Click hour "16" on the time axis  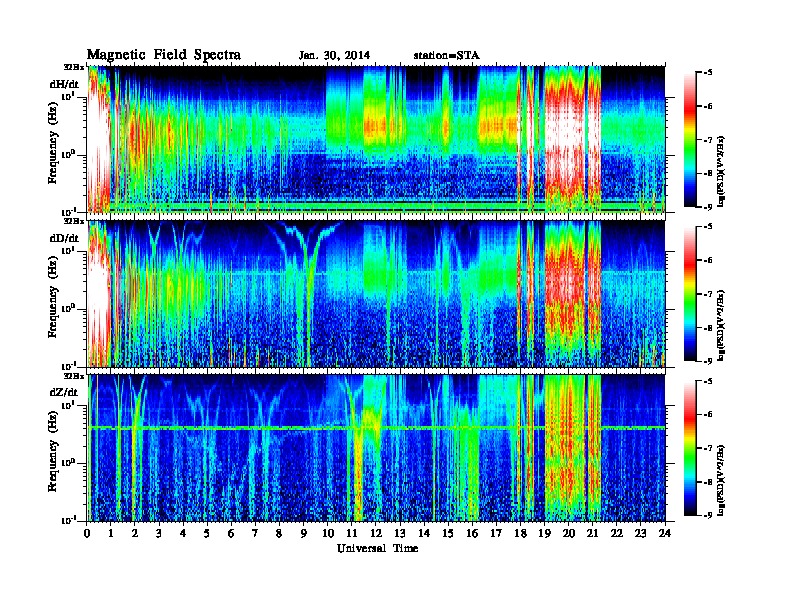(472, 533)
